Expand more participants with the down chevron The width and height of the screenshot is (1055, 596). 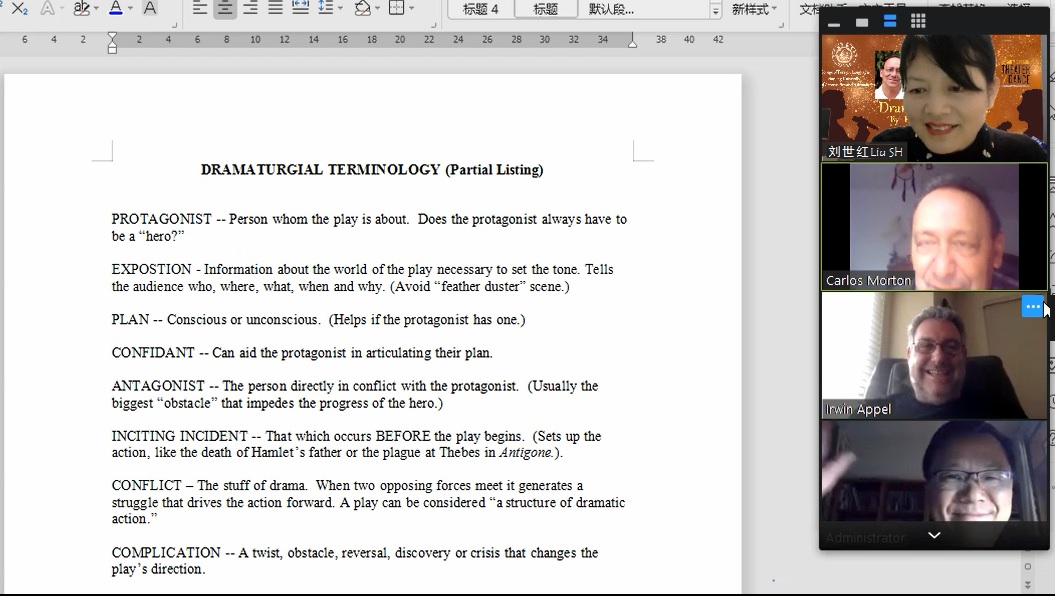pyautogui.click(x=934, y=535)
